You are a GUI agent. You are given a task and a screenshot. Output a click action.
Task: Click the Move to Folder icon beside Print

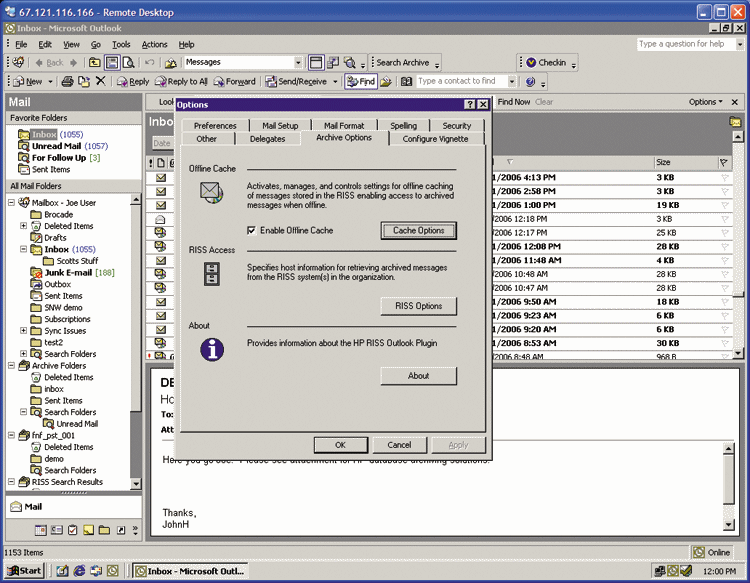coord(84,81)
